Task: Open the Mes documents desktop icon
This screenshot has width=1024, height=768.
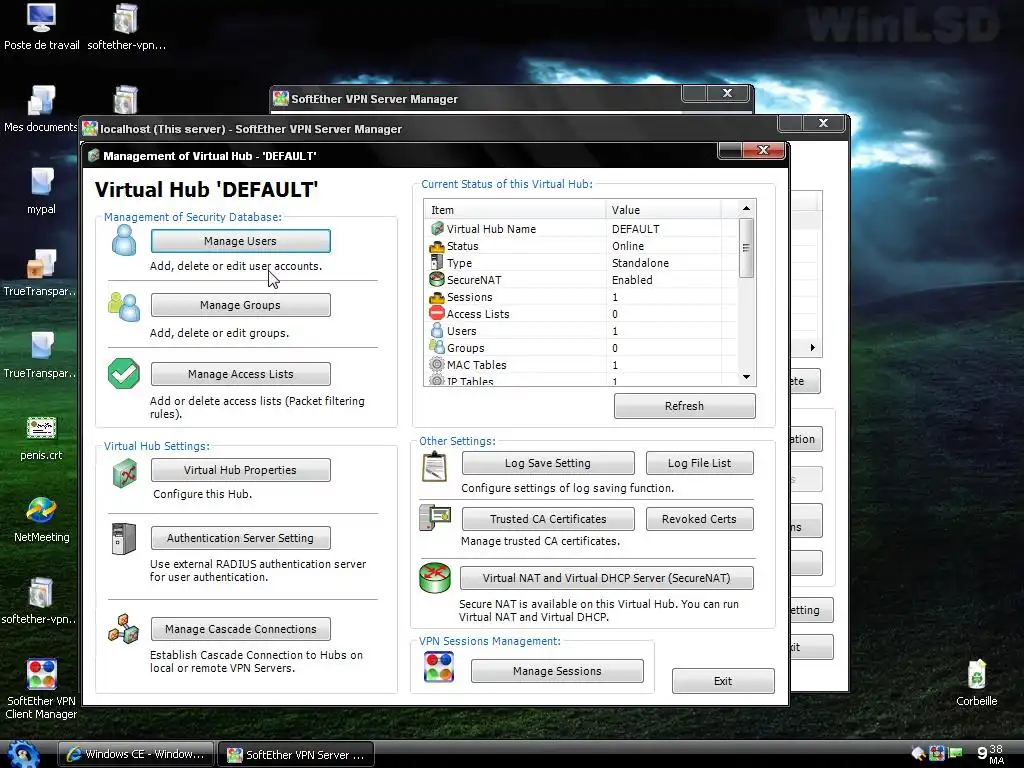Action: point(40,110)
